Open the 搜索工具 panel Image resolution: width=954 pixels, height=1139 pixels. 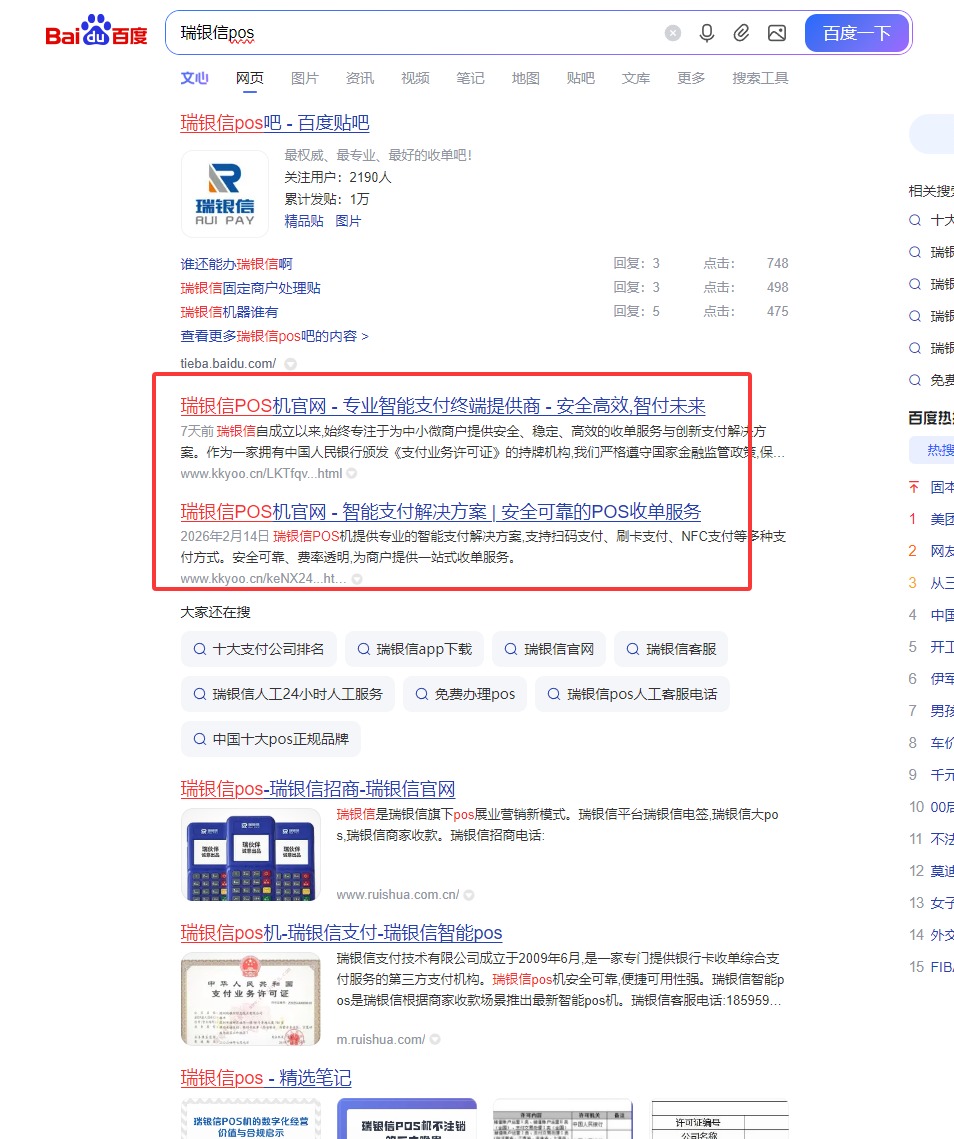[760, 78]
